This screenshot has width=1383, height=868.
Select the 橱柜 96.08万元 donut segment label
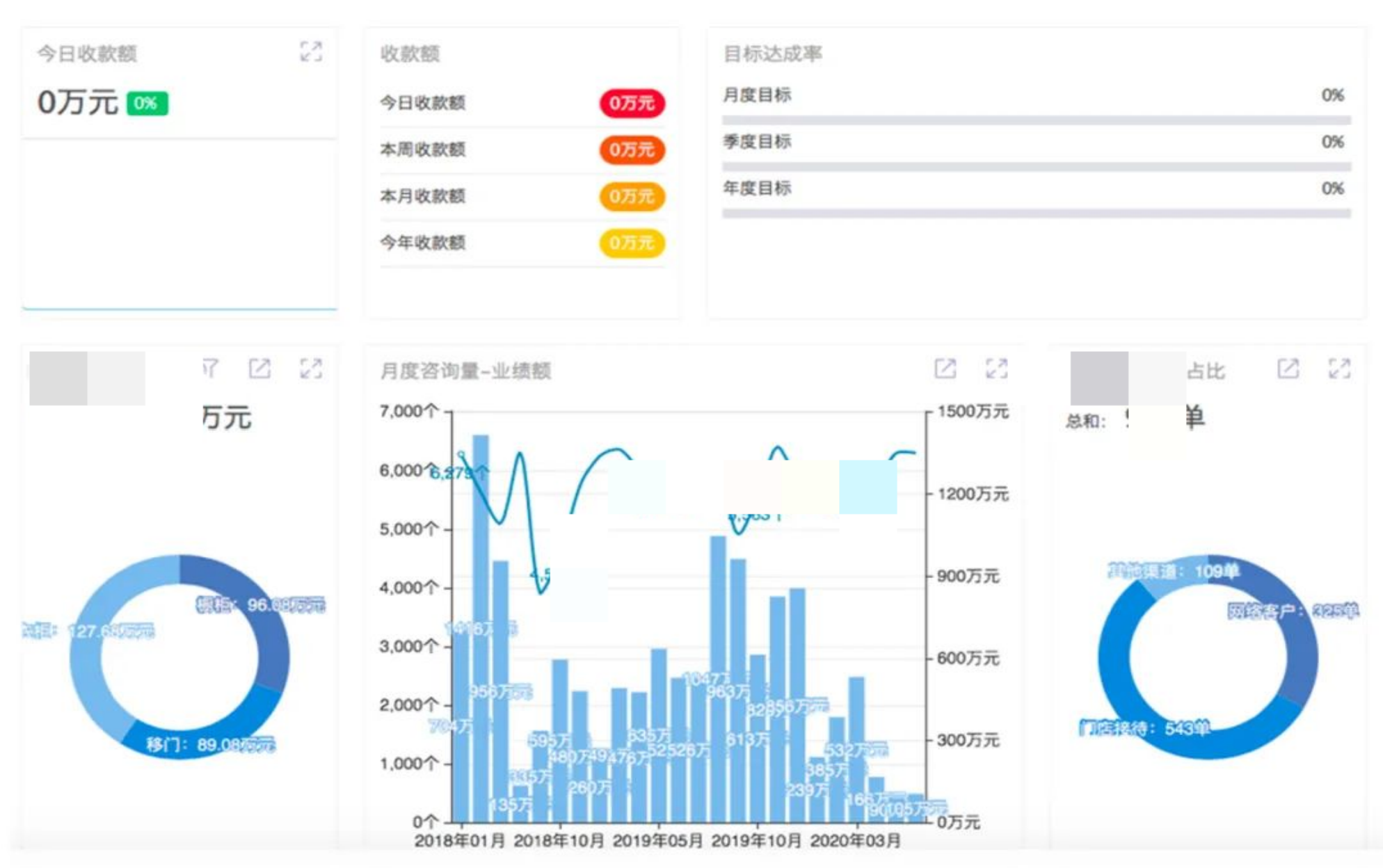coord(261,605)
